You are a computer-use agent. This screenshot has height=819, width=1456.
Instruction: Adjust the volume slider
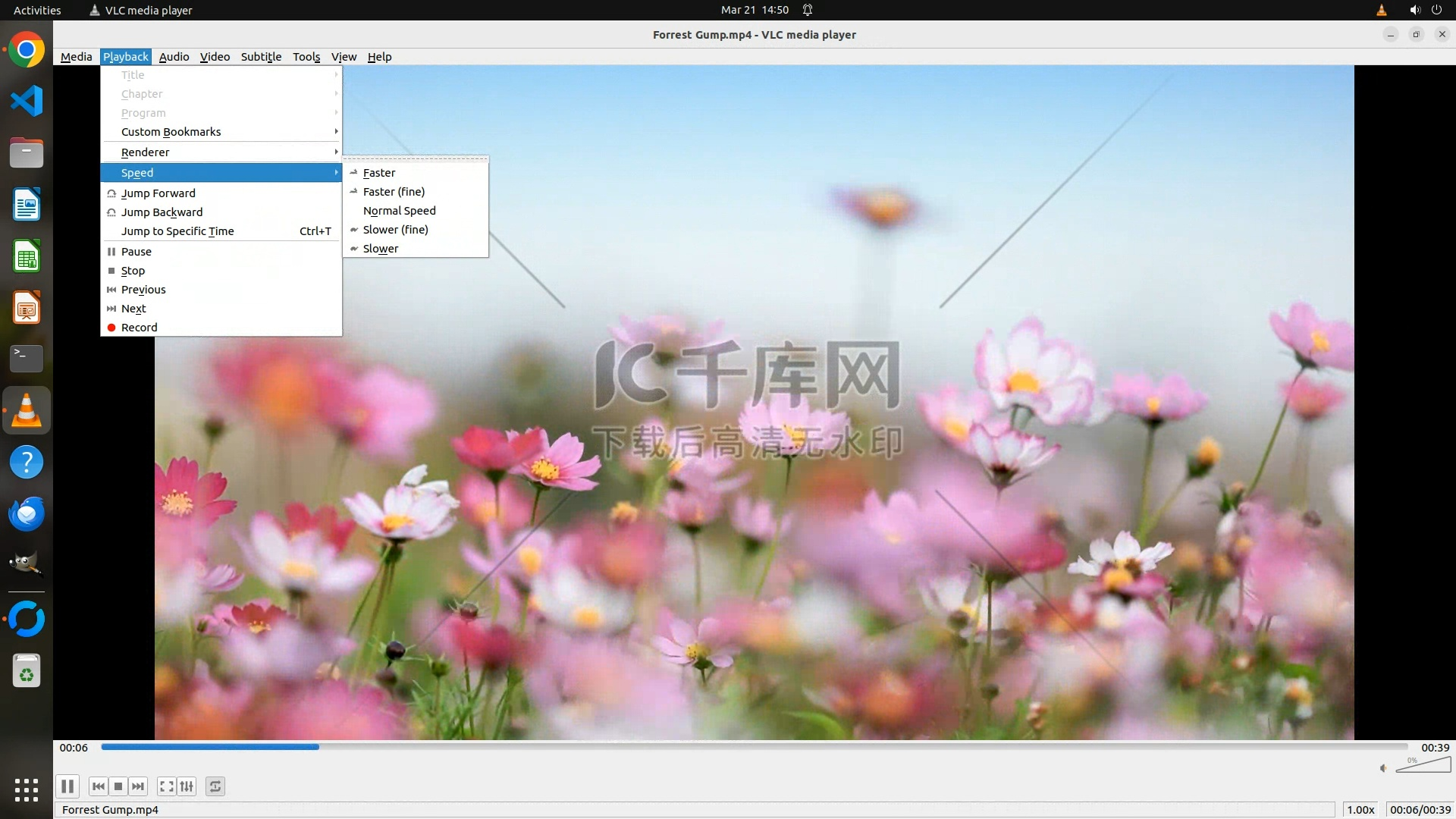coord(1424,766)
